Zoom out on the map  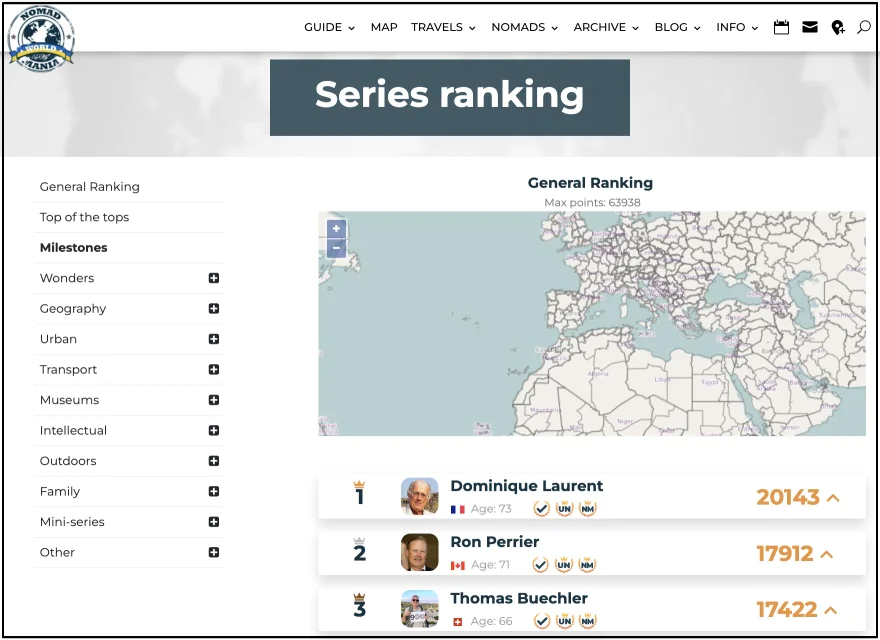tap(336, 248)
